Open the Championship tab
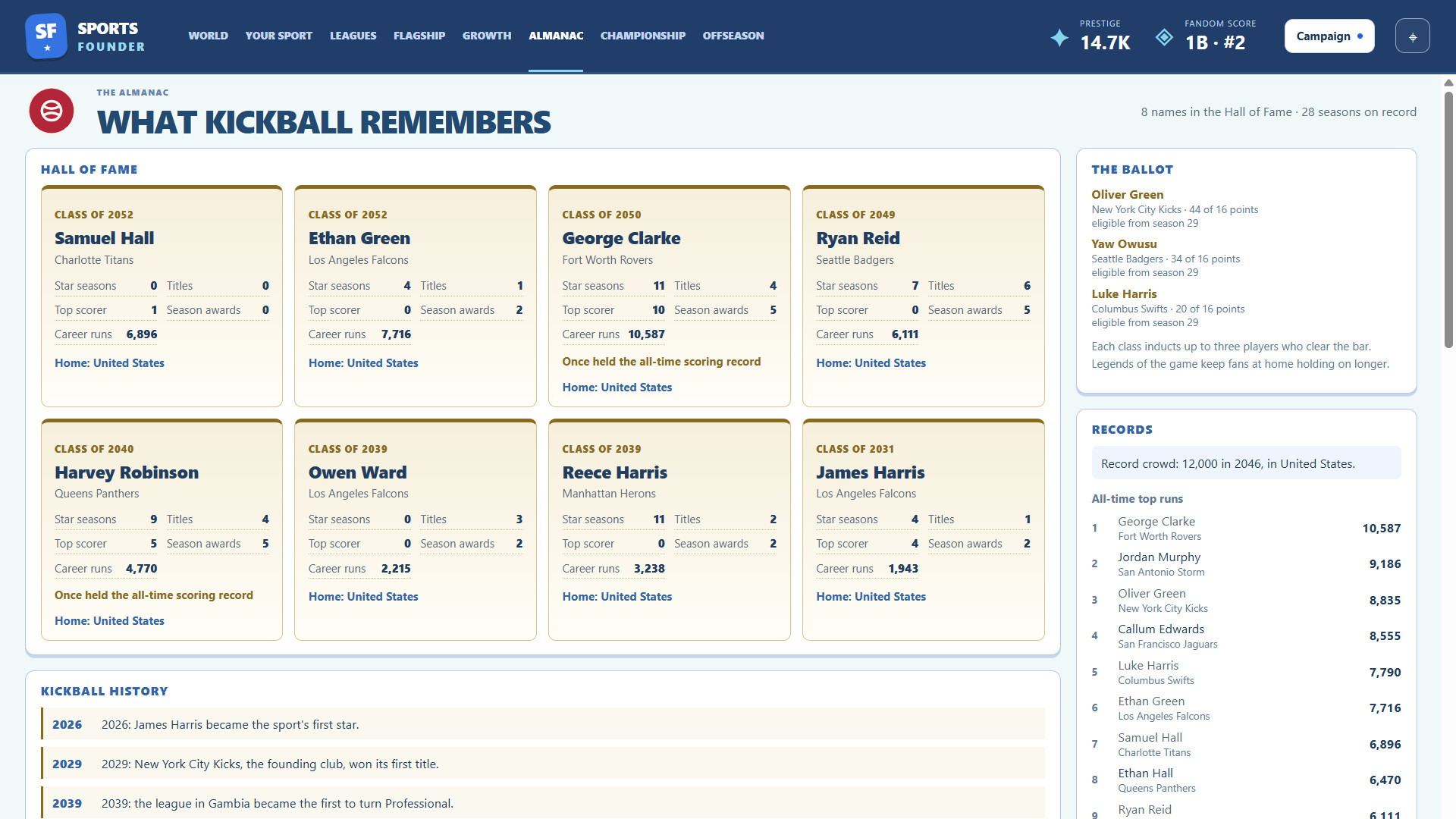The height and width of the screenshot is (819, 1456). coord(642,36)
